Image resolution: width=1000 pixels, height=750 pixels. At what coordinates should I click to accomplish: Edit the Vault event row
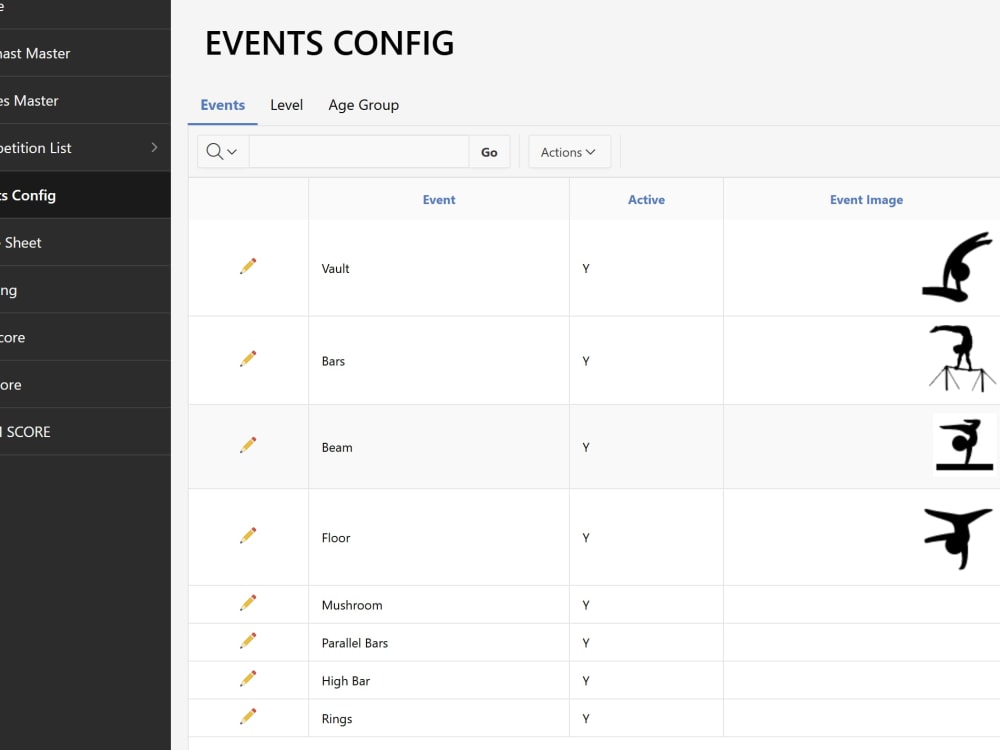click(x=248, y=267)
